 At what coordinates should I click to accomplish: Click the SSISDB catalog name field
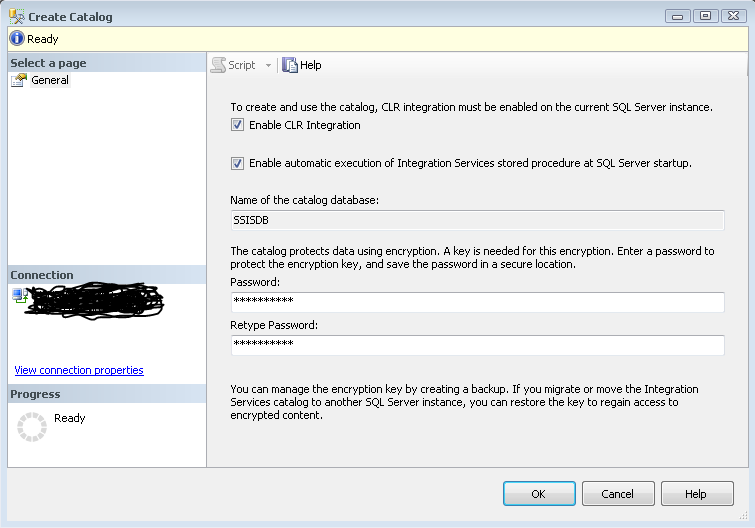[478, 220]
